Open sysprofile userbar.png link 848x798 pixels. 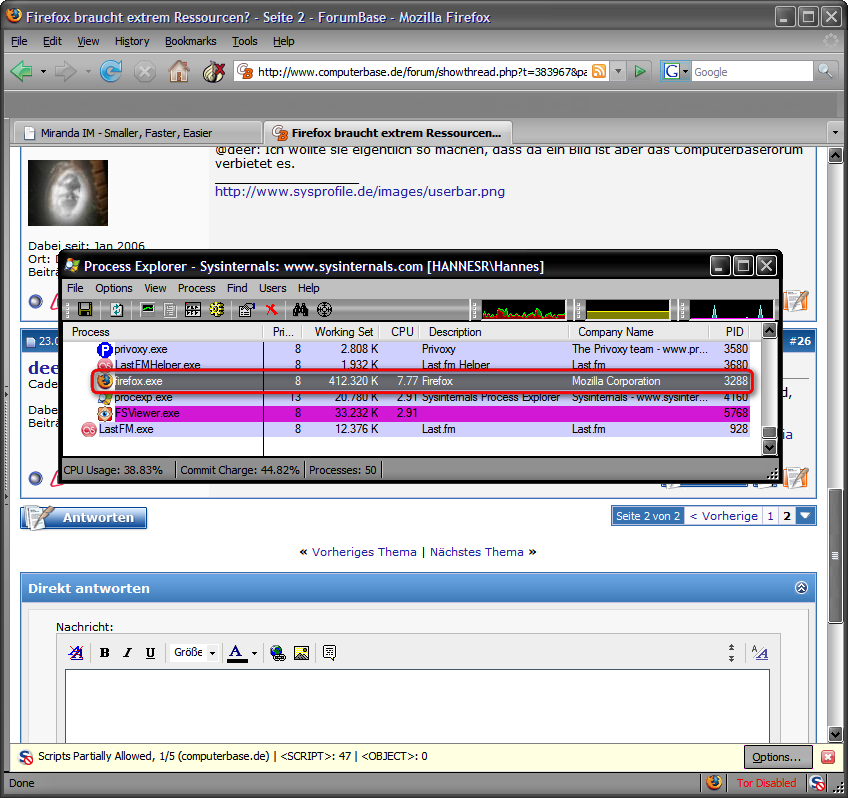tap(360, 191)
